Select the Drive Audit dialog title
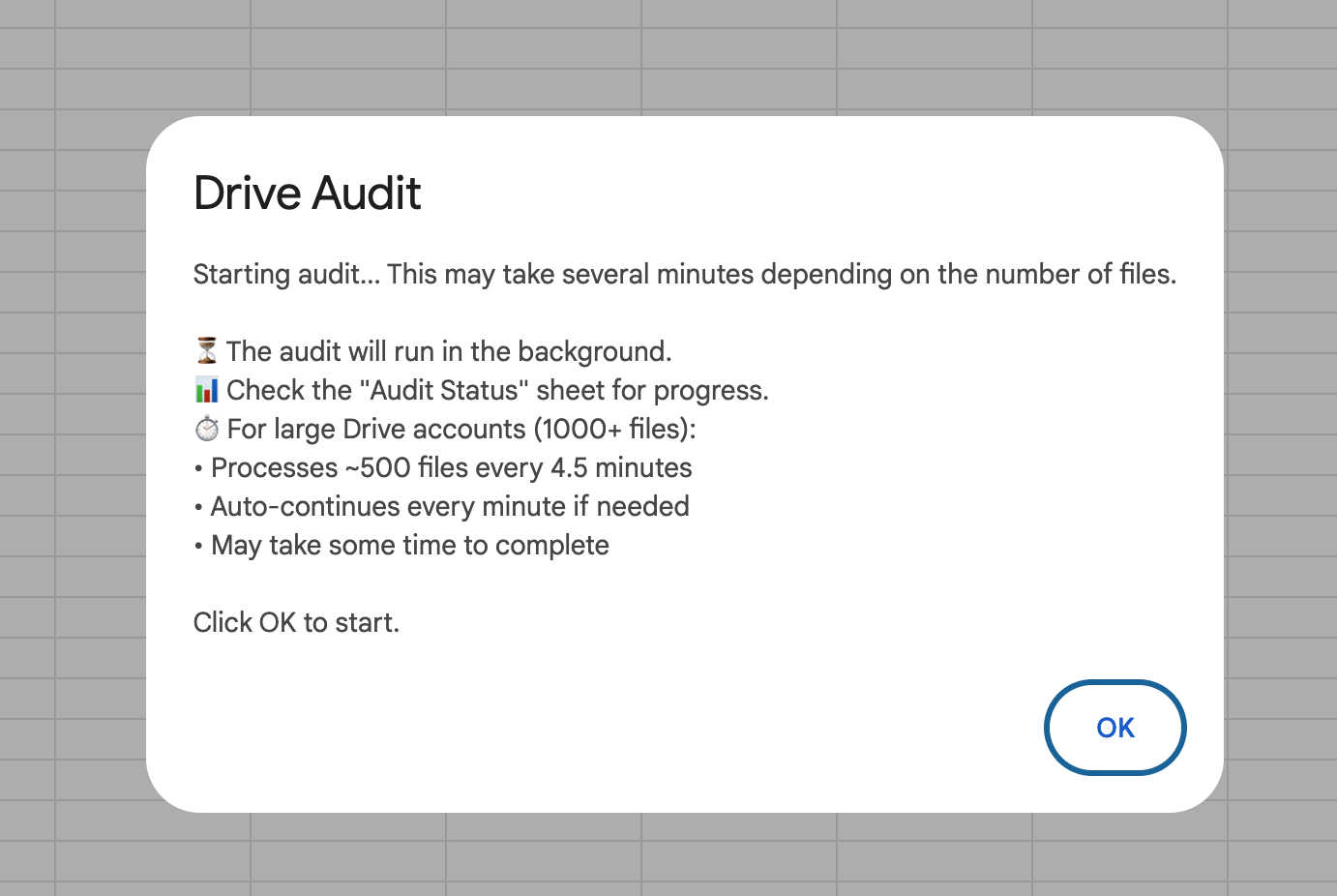 (x=307, y=193)
